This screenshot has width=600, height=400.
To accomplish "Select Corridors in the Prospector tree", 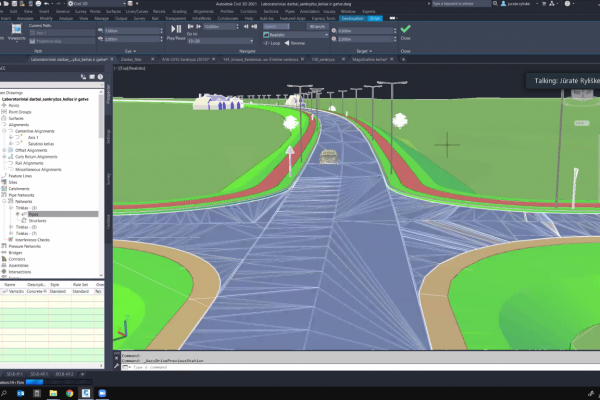I will [x=17, y=259].
